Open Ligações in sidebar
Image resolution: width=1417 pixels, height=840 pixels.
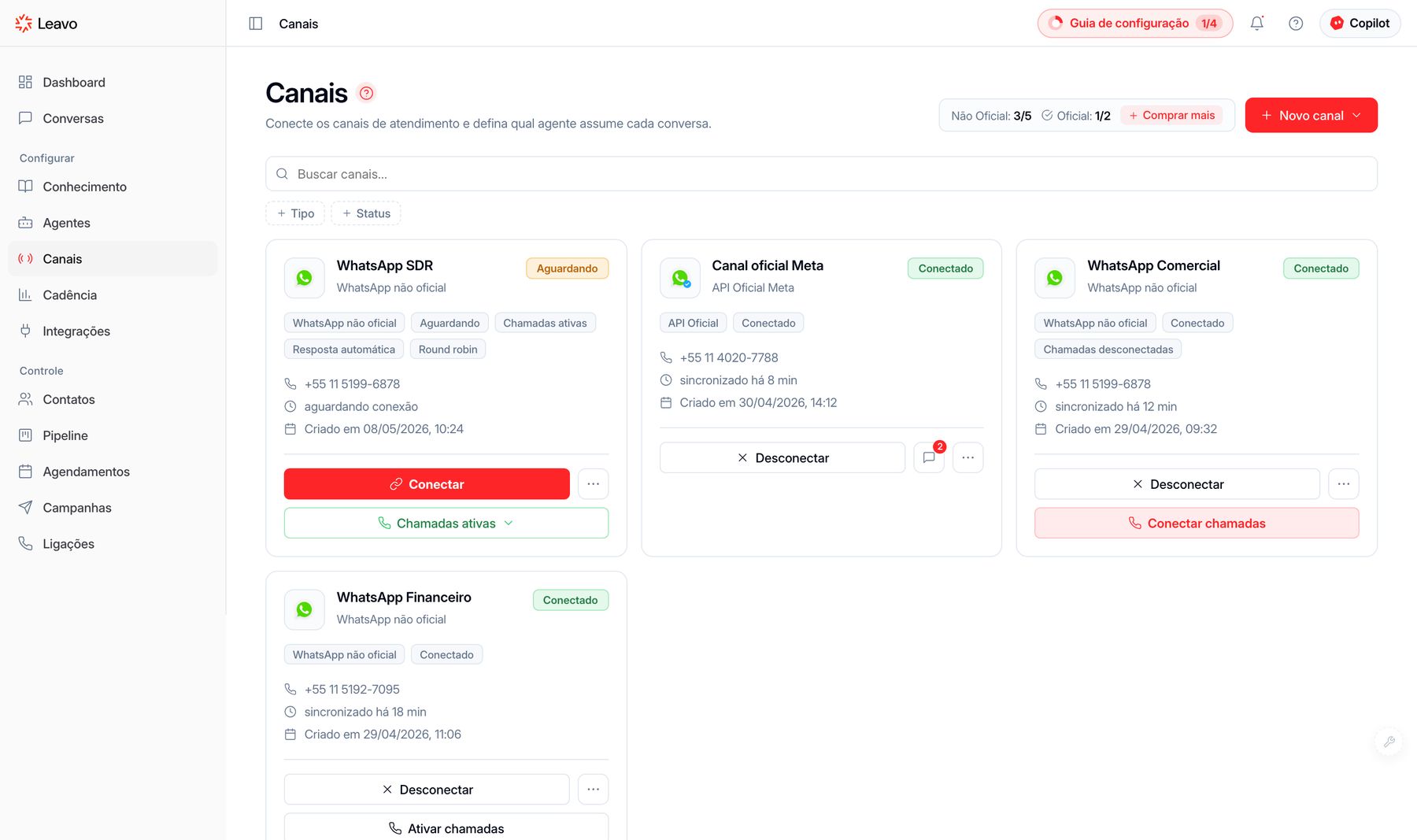113,544
